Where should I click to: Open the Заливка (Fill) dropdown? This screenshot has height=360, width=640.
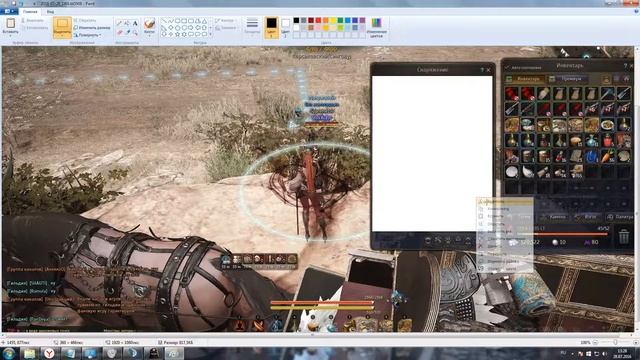tap(226, 28)
